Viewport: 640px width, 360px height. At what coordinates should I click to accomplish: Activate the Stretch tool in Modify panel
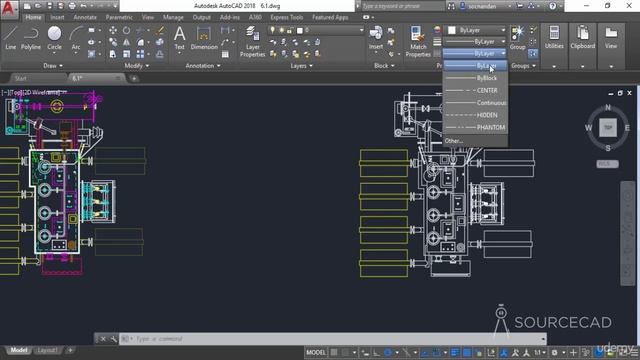coord(113,54)
